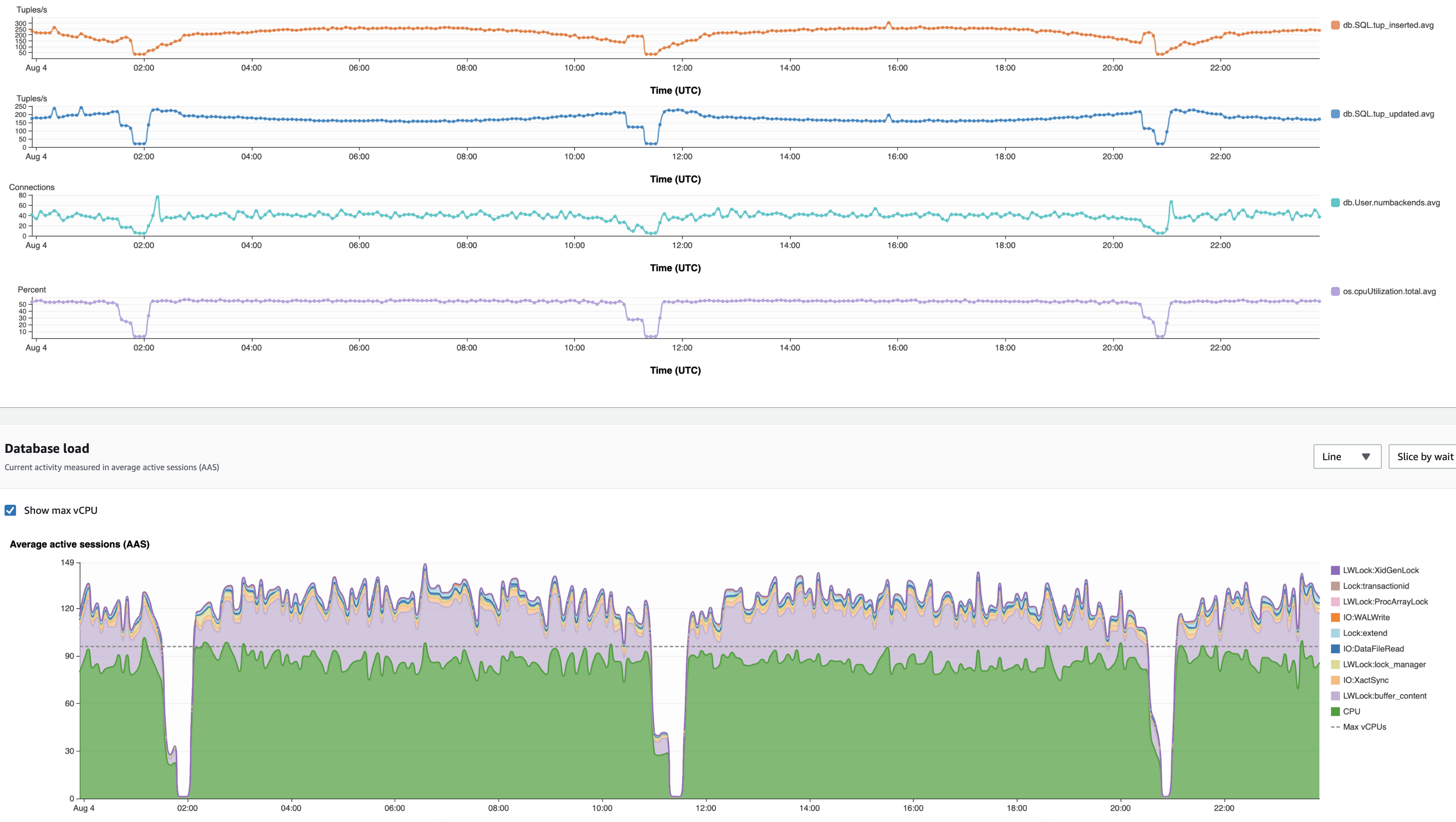
Task: Click the LWLock:ProcArrayLock legend label
Action: pyautogui.click(x=1385, y=602)
